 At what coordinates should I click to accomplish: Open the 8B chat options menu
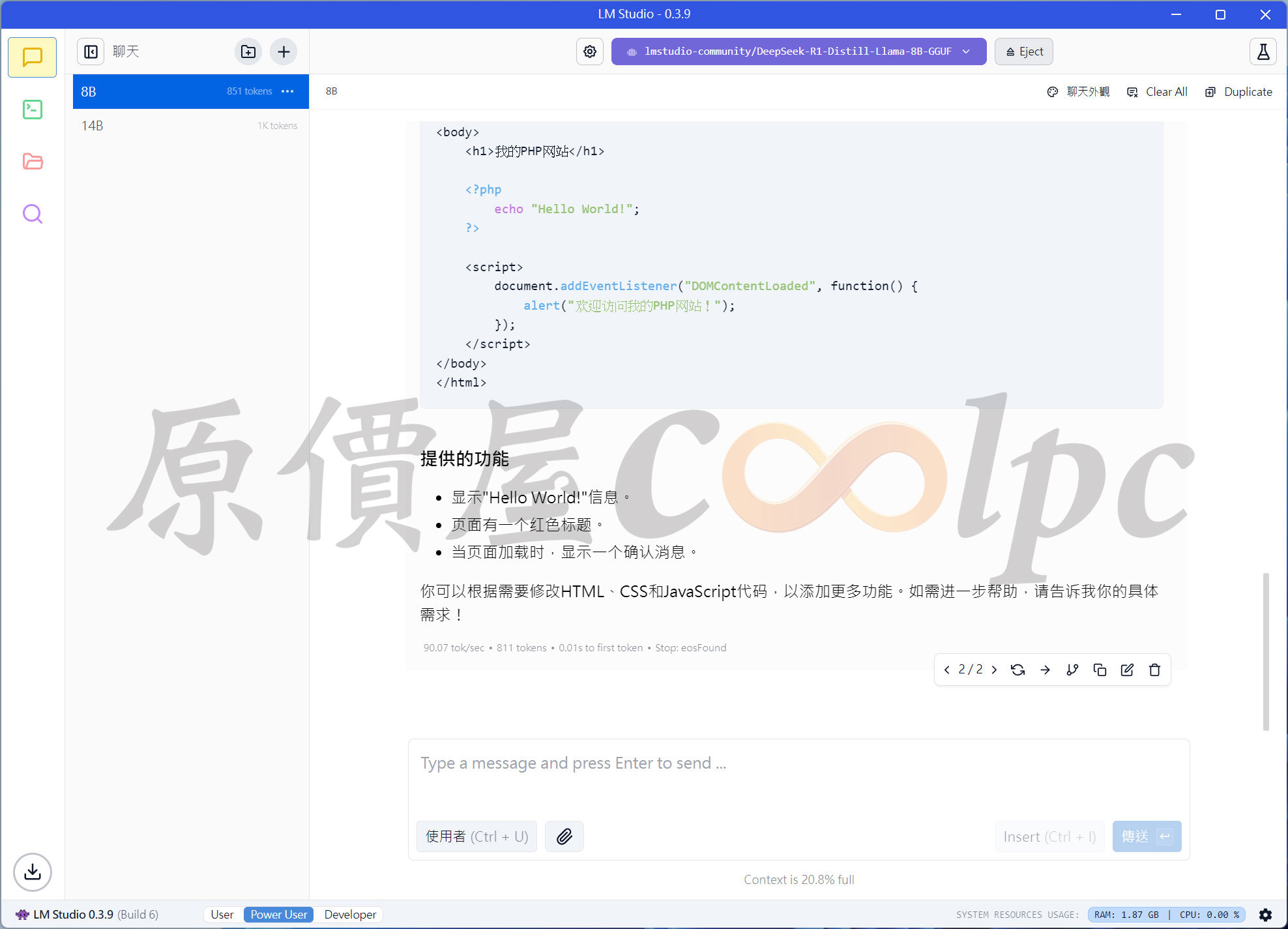pos(287,91)
